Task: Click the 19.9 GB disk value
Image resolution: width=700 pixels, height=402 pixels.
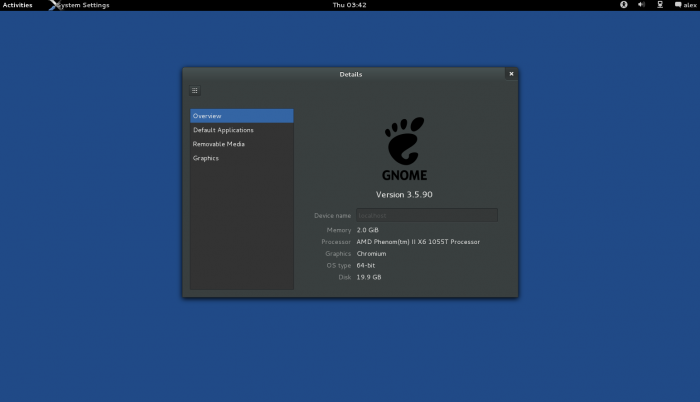Action: tap(369, 277)
